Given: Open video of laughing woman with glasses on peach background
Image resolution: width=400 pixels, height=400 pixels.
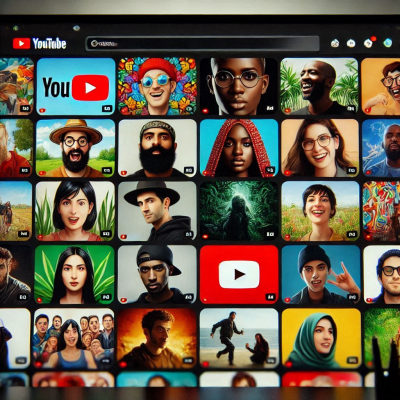Looking at the screenshot, I should point(320,148).
